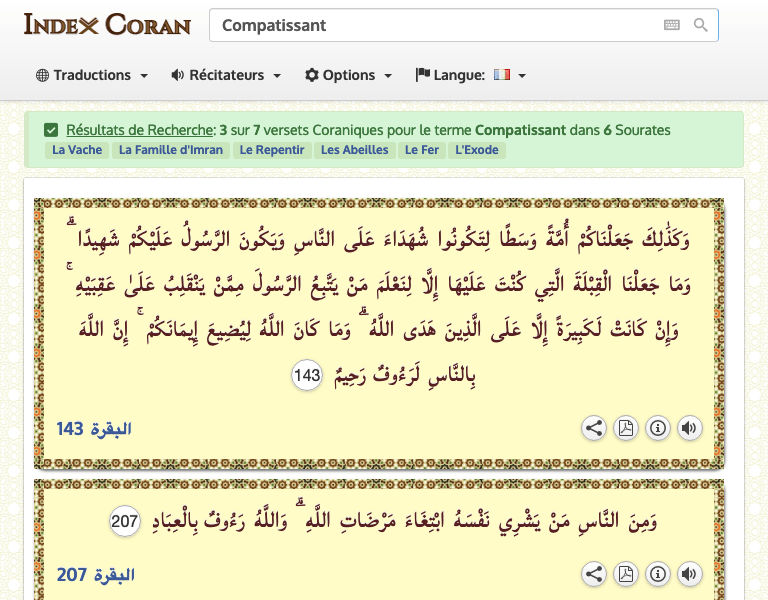The height and width of the screenshot is (600, 768).
Task: Play audio recitation of verse 207
Action: pyautogui.click(x=688, y=574)
